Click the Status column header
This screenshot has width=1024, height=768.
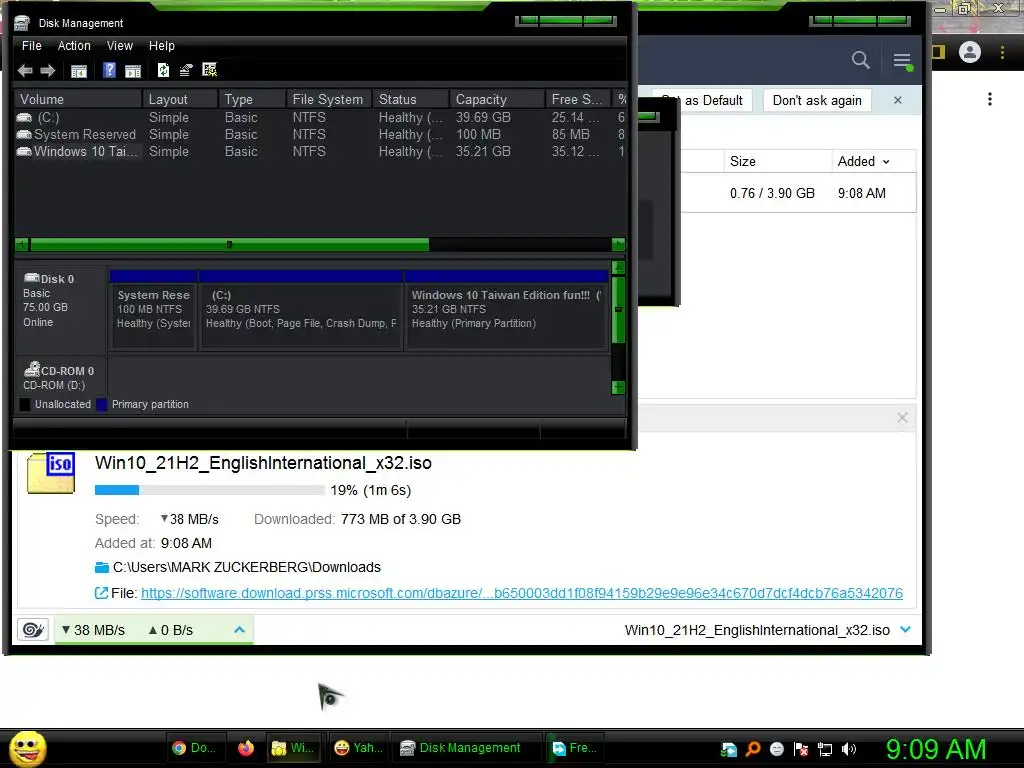[x=411, y=99]
